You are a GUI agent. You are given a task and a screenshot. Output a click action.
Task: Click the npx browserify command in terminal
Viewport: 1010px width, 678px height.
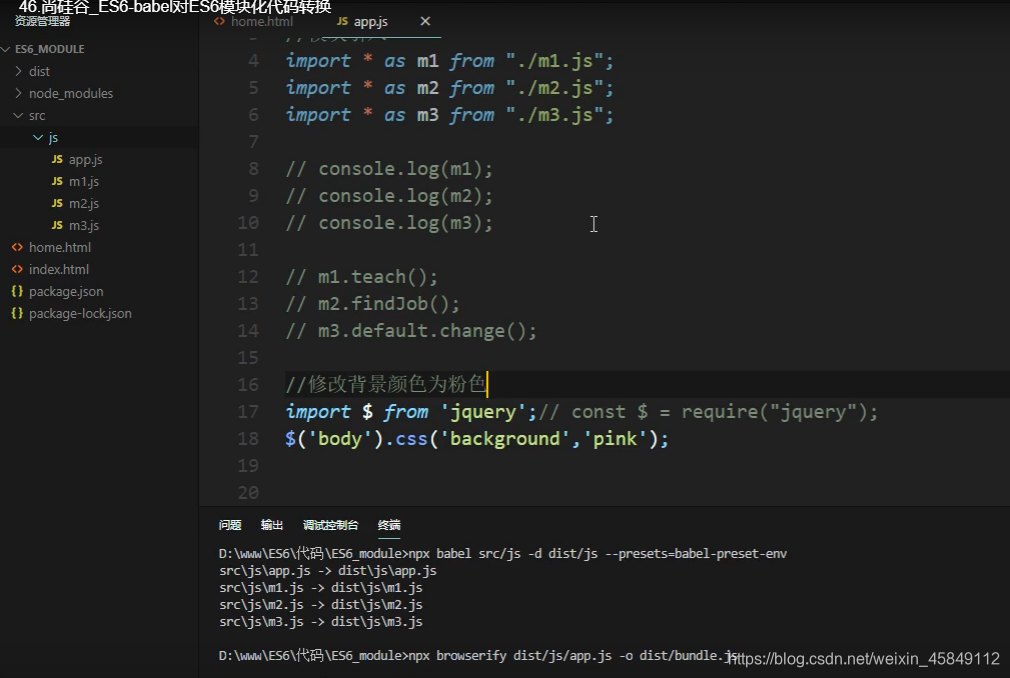(x=573, y=656)
